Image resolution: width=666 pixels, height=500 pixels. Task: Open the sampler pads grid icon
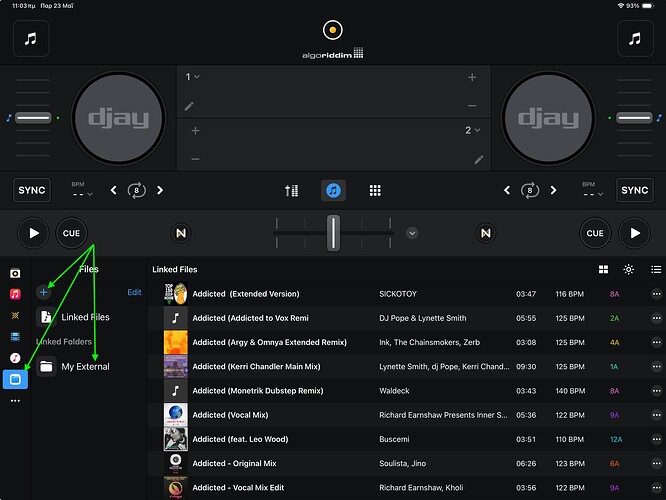click(x=375, y=190)
